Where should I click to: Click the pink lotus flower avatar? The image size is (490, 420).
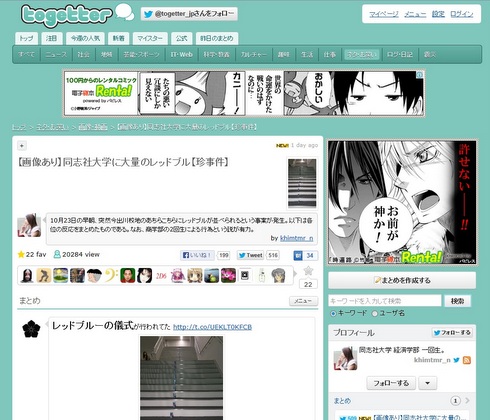tap(228, 275)
